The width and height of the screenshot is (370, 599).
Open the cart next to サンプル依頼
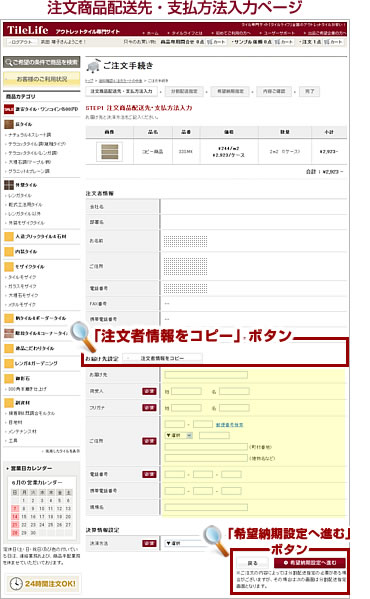click(x=284, y=42)
